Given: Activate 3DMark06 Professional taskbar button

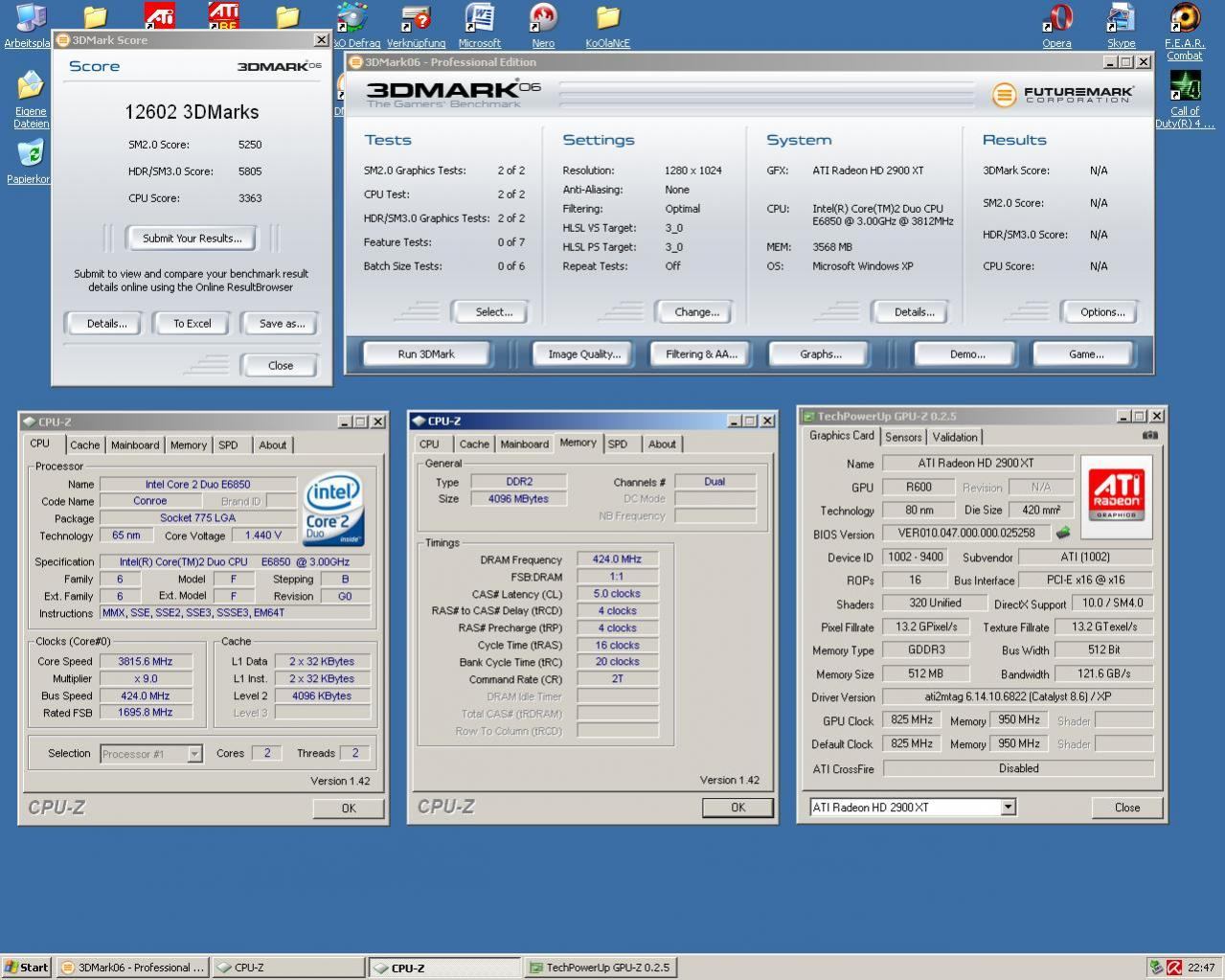Looking at the screenshot, I should (x=132, y=968).
